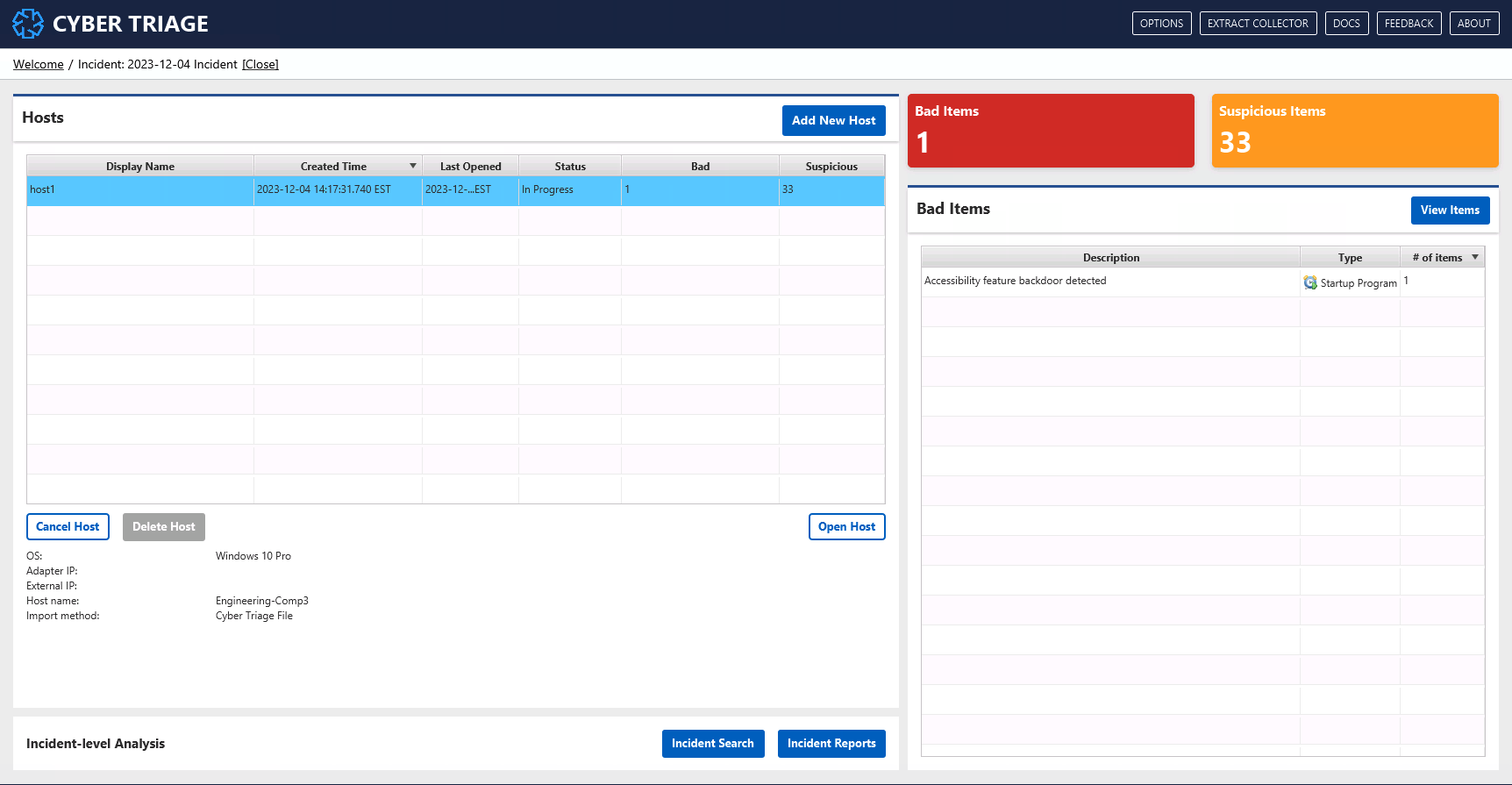Viewport: 1512px width, 785px height.
Task: Sort hosts by Last Opened column
Action: 470,166
